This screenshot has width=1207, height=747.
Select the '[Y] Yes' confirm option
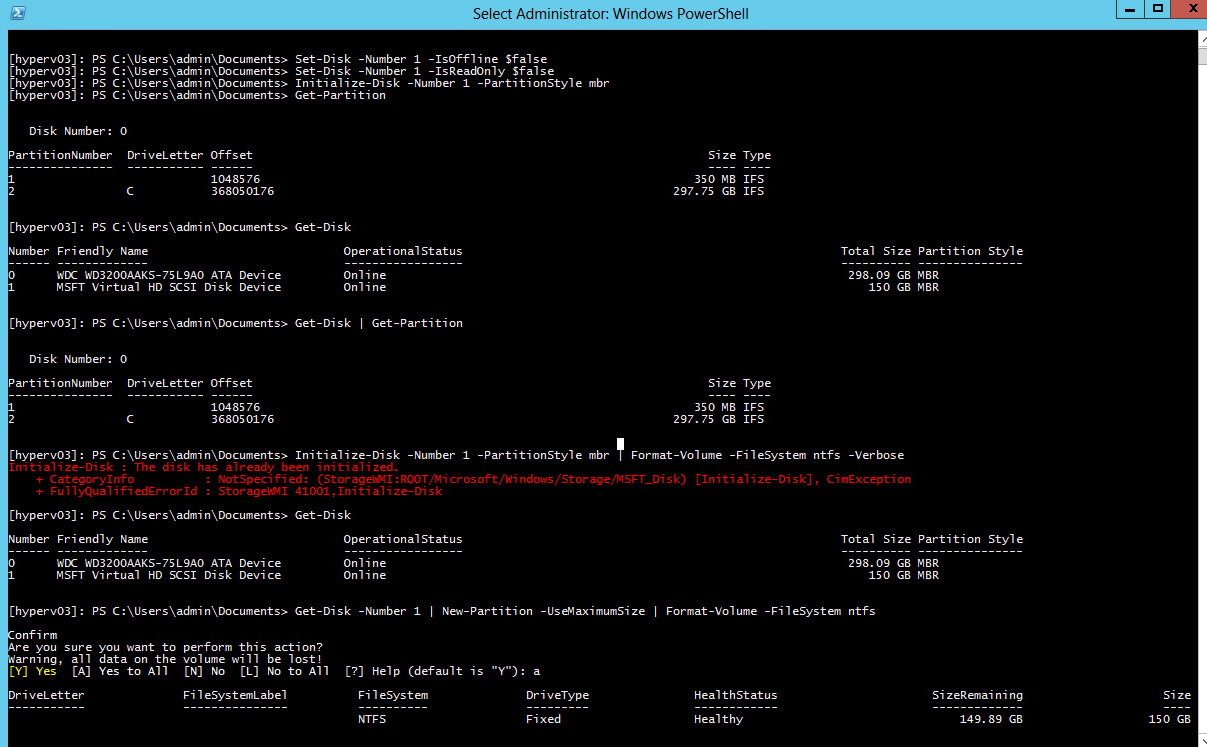tap(32, 671)
